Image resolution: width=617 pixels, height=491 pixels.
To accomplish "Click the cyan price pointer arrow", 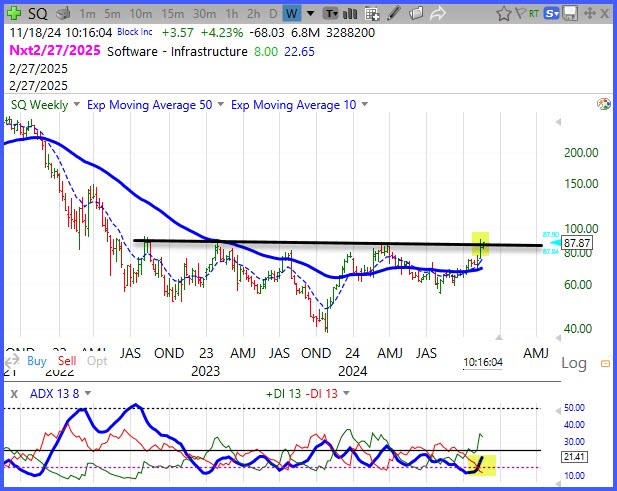I will tap(554, 243).
